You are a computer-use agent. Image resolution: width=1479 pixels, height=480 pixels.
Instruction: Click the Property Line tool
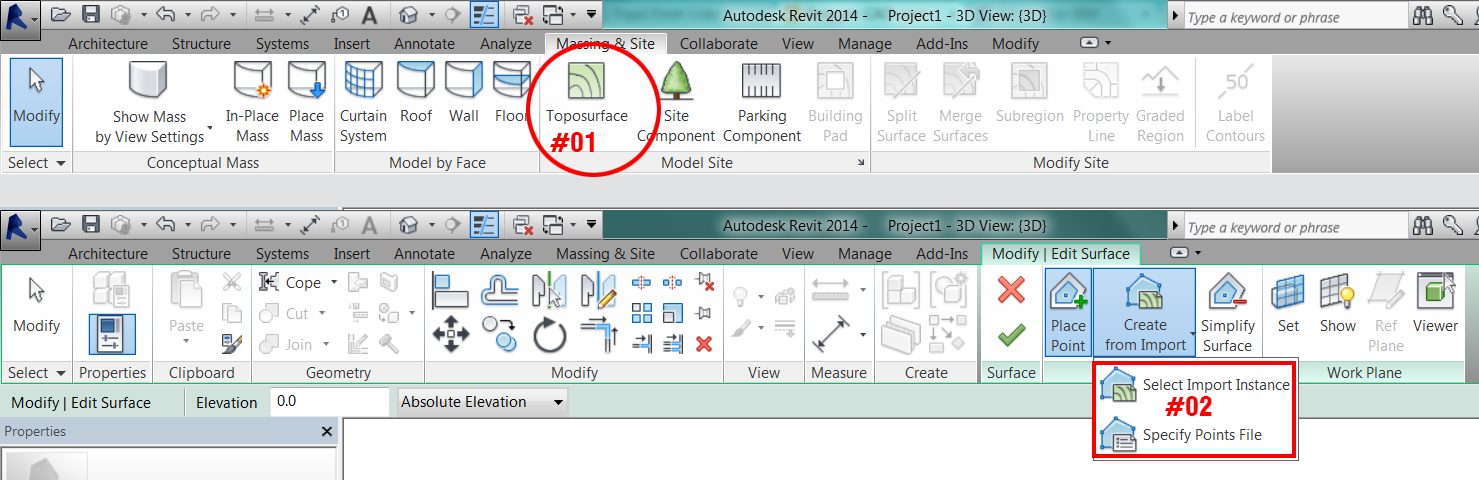pos(1101,100)
